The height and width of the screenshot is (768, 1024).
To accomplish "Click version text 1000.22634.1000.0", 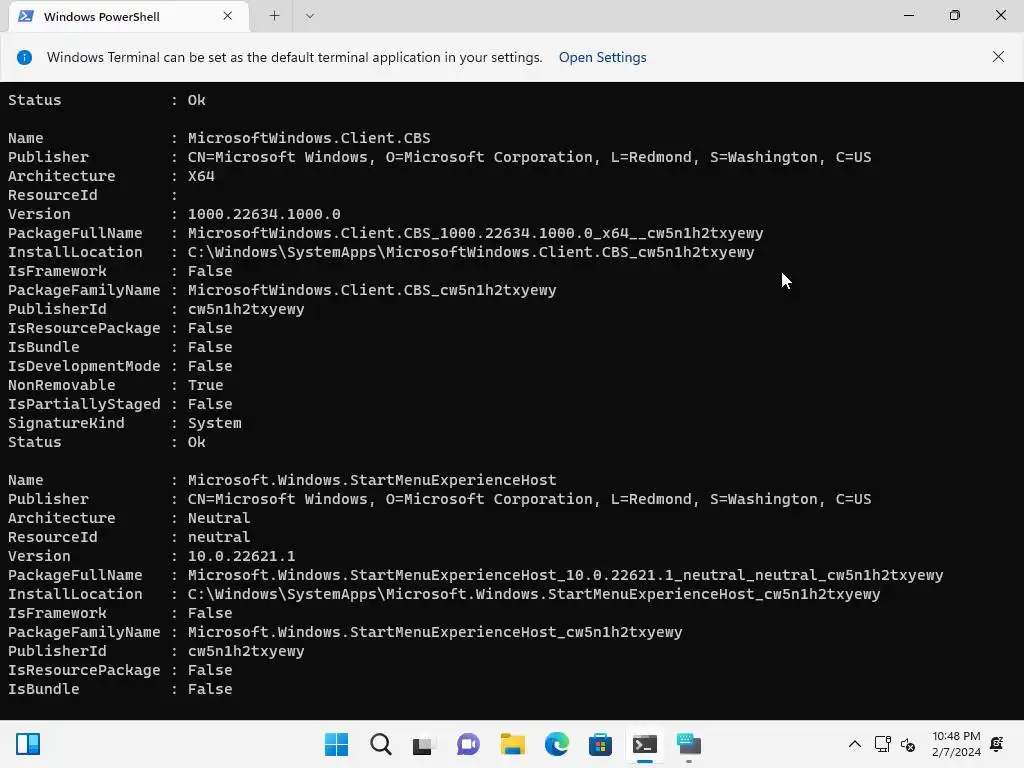I will (x=264, y=214).
